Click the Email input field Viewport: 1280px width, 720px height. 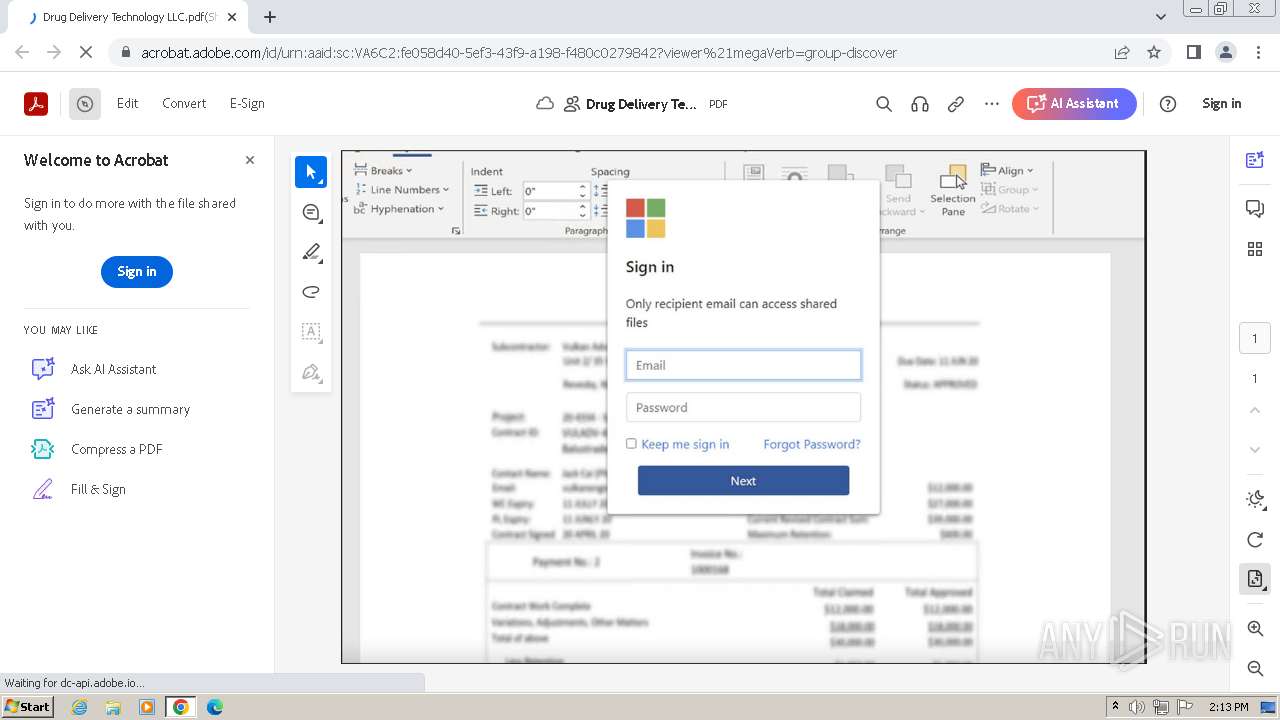tap(743, 365)
